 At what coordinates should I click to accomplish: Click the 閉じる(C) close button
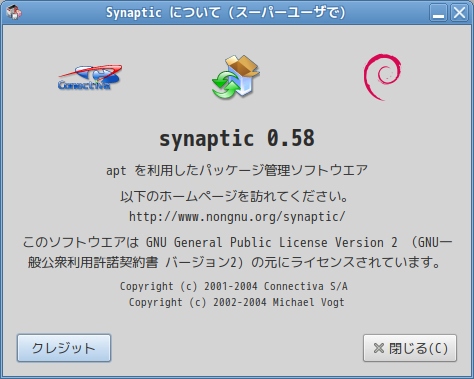(410, 348)
